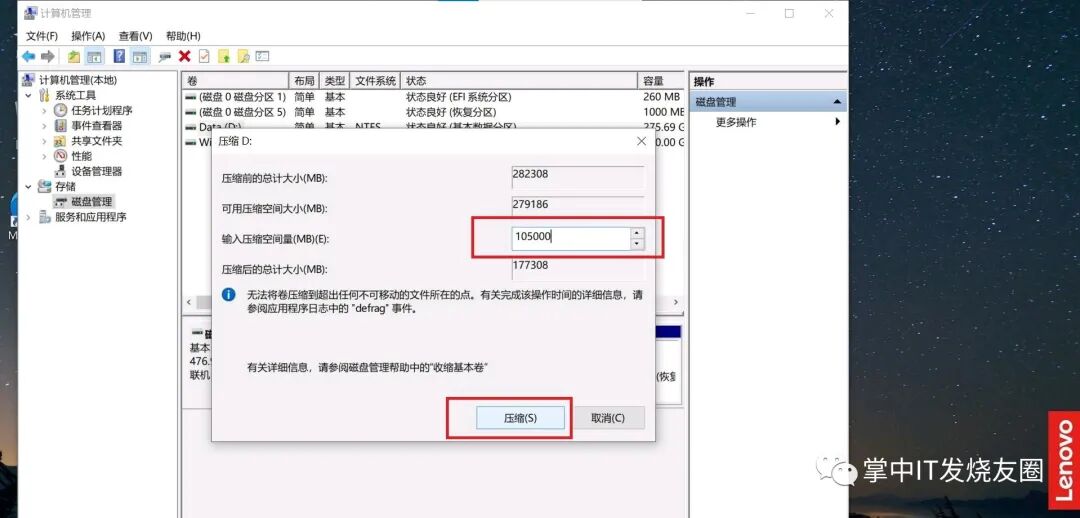Select the (磁盘 0 磁盘分区 1) volume row

(x=434, y=97)
